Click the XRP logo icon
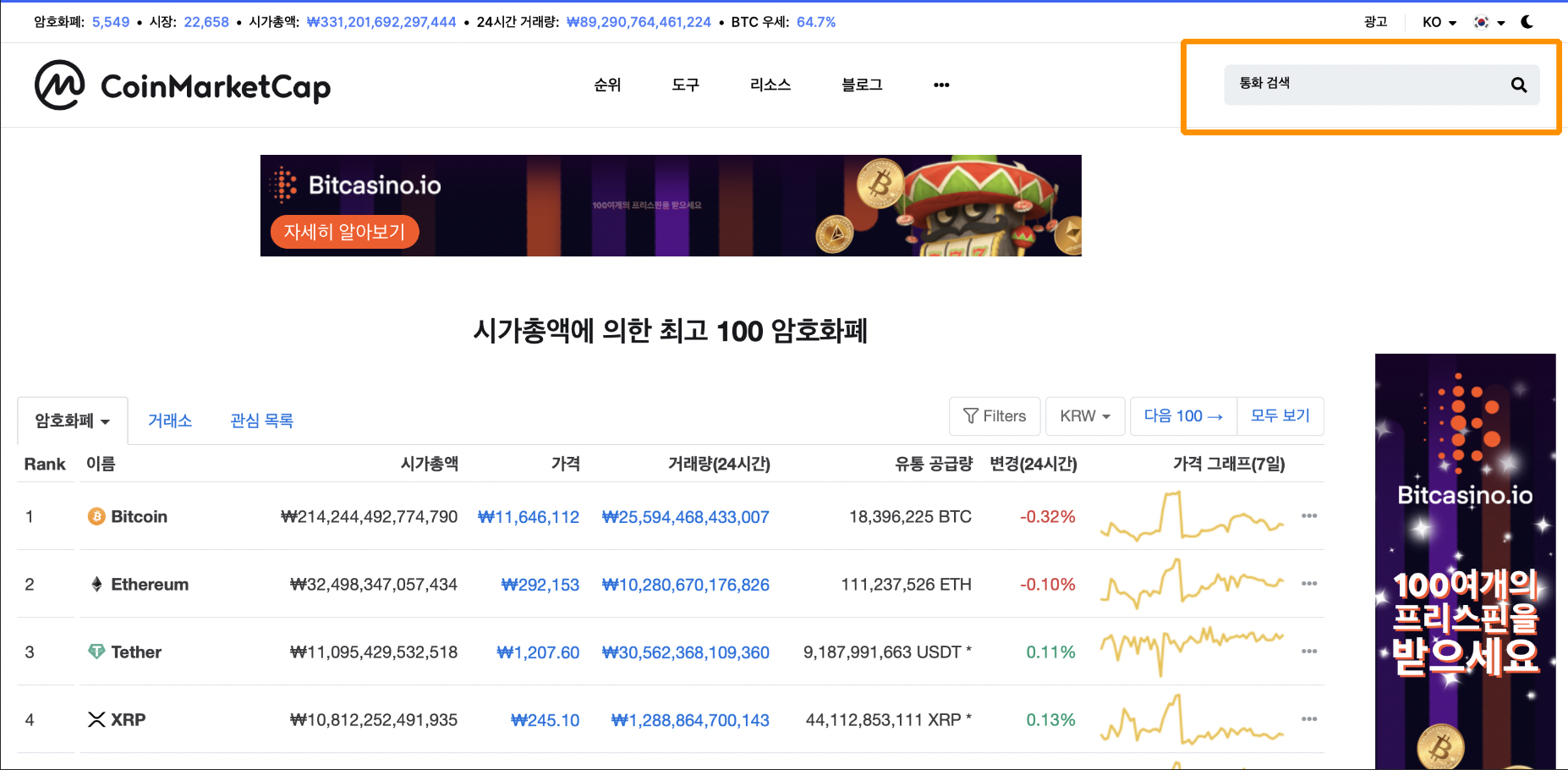 click(x=96, y=719)
